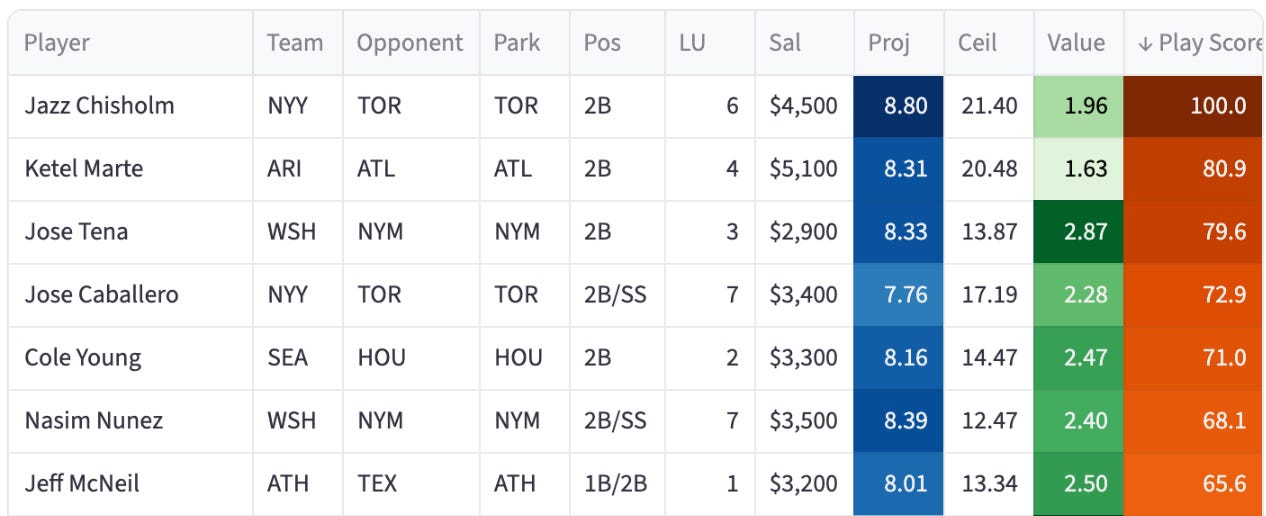Click the Opponent column header

[410, 43]
